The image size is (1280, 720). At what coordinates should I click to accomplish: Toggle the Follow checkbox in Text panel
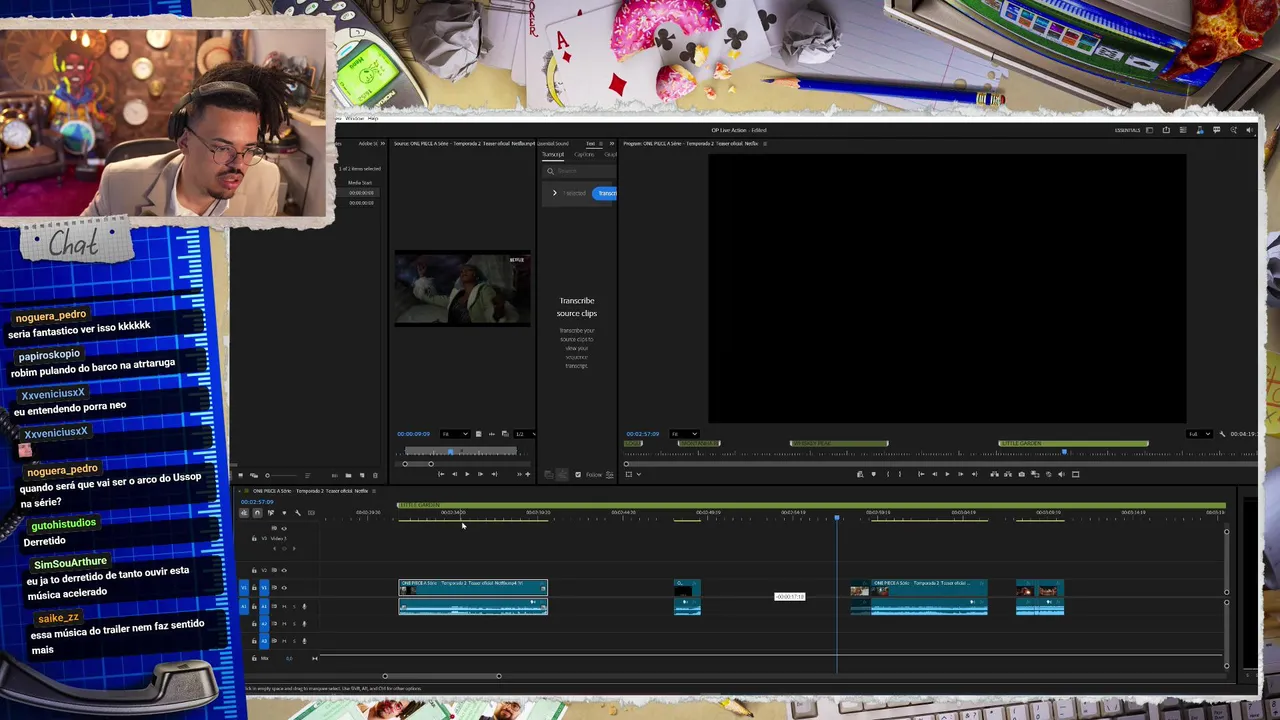578,474
